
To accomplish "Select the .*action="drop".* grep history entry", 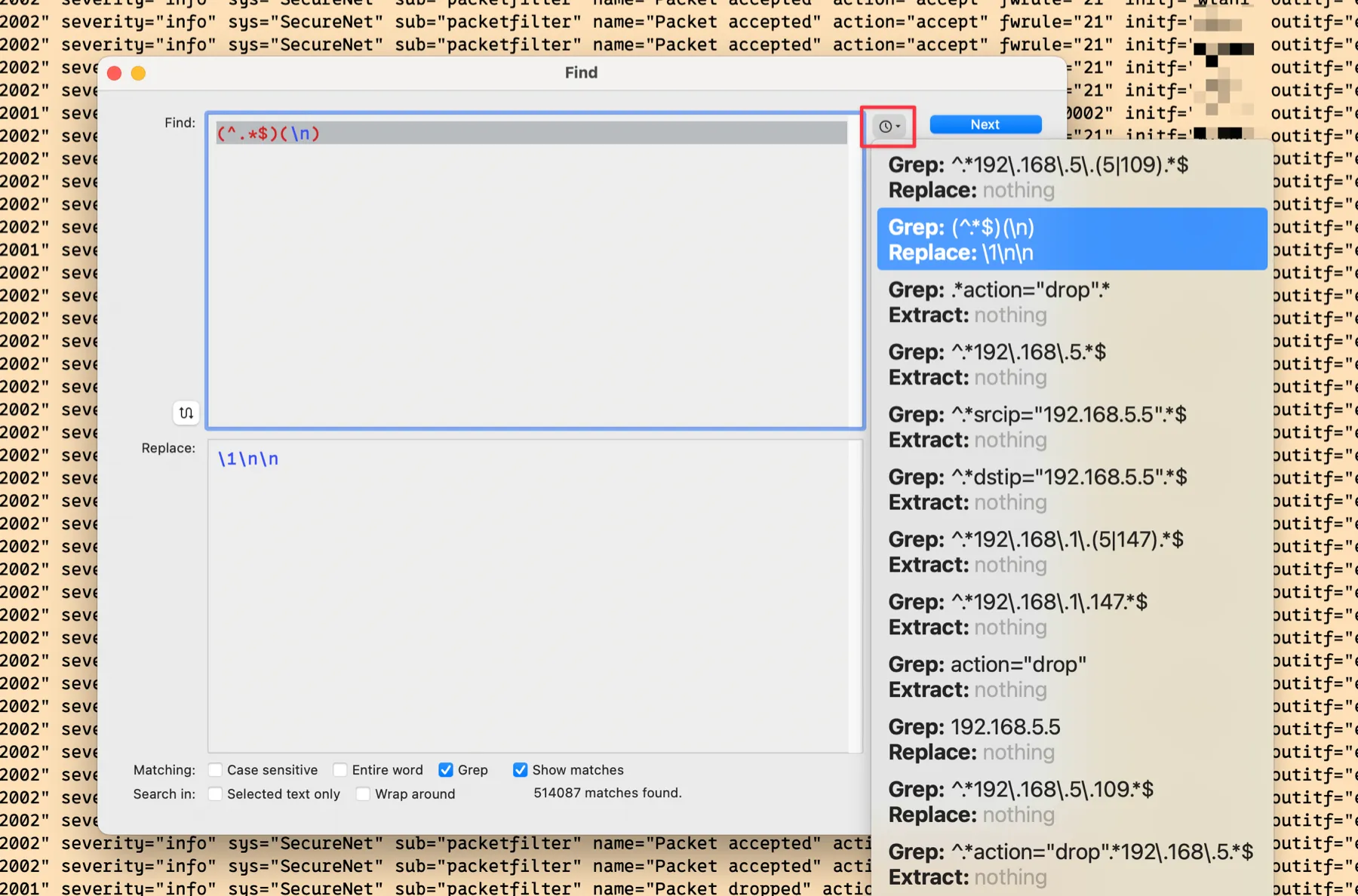I will pyautogui.click(x=1071, y=302).
